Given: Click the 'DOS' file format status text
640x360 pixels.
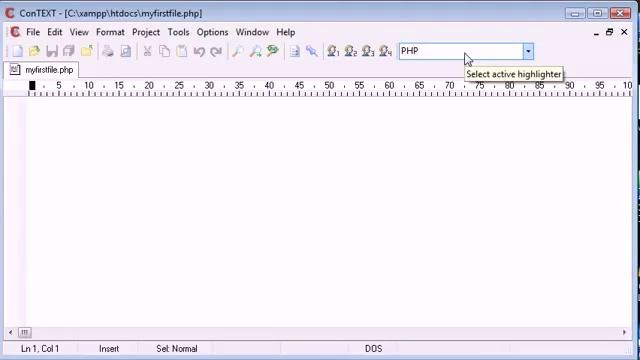Looking at the screenshot, I should coord(373,349).
